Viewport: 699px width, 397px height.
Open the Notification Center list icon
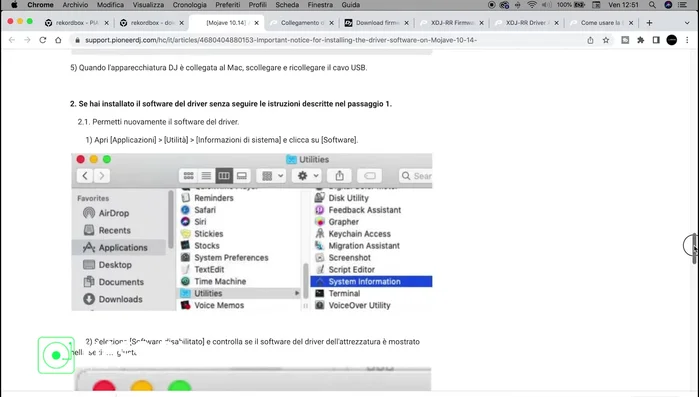tap(683, 5)
